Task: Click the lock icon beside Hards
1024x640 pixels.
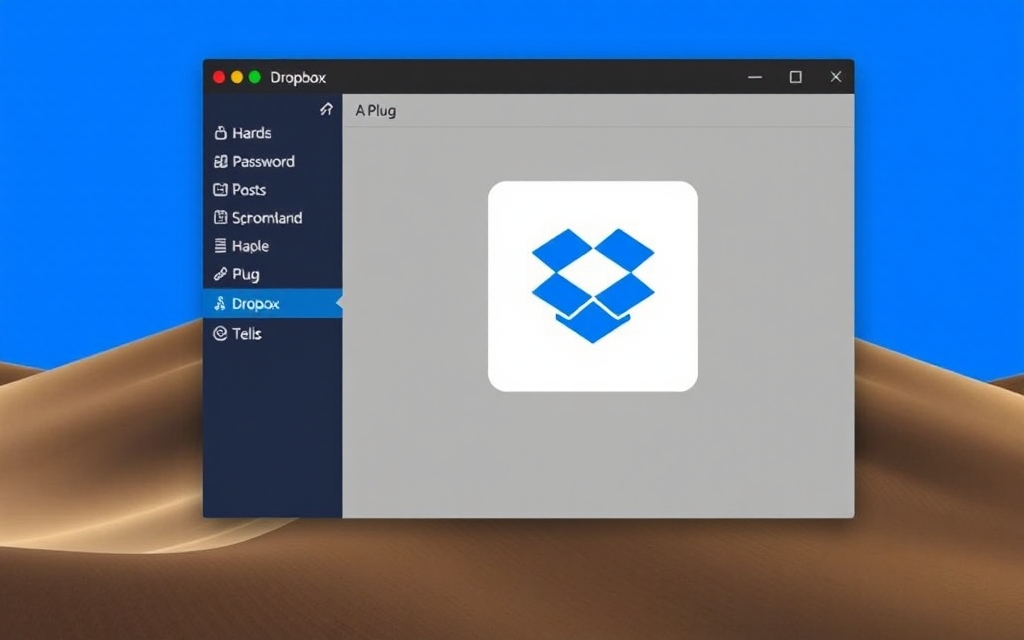Action: click(x=221, y=133)
